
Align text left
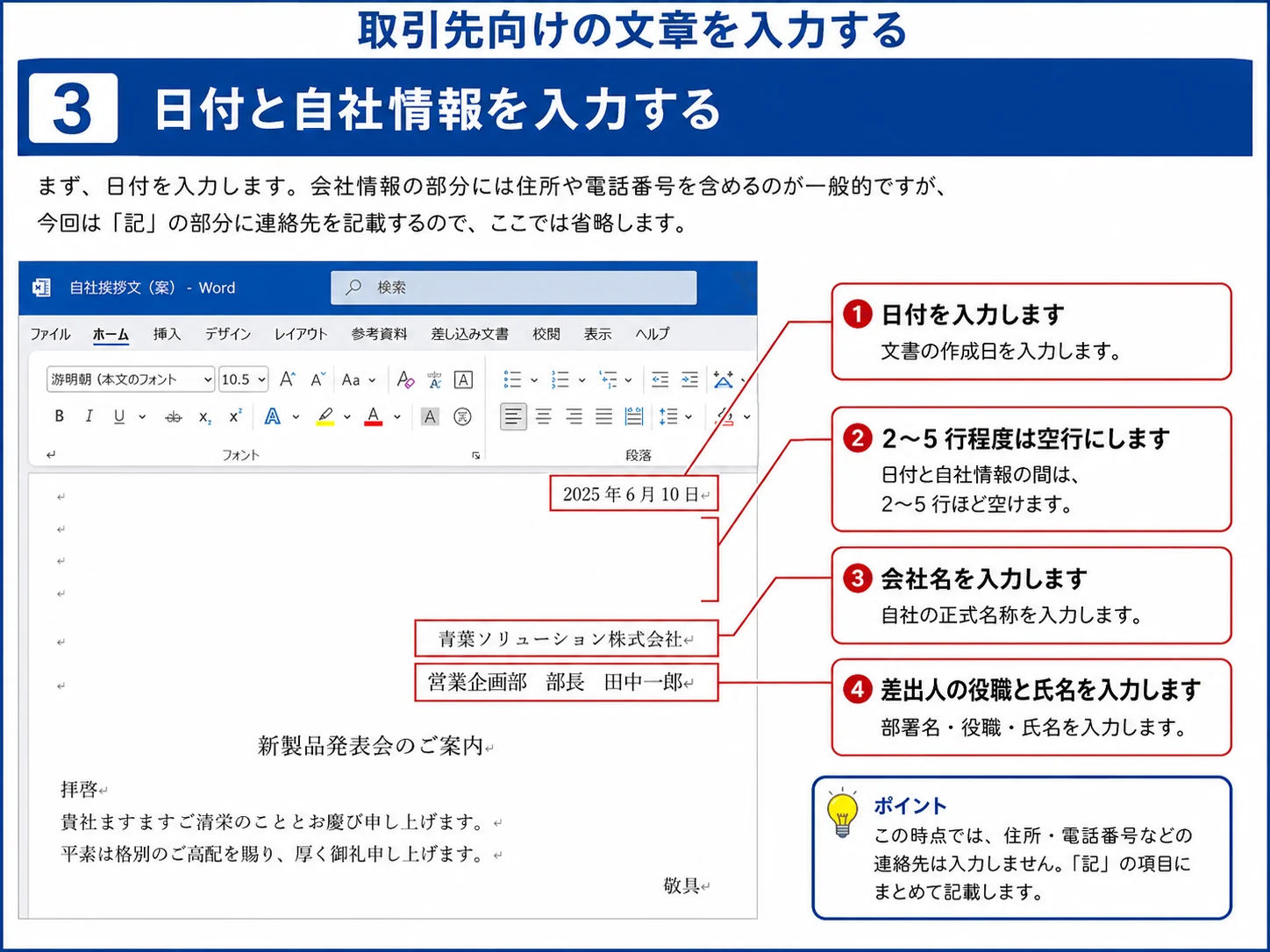(x=513, y=416)
